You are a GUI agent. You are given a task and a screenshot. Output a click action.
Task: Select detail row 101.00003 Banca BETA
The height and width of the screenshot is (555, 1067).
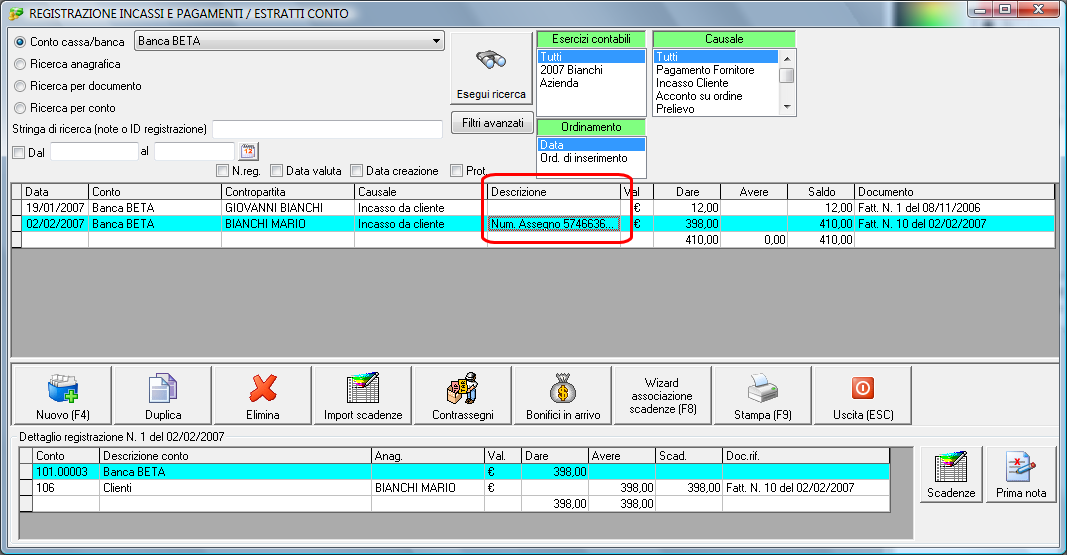461,472
